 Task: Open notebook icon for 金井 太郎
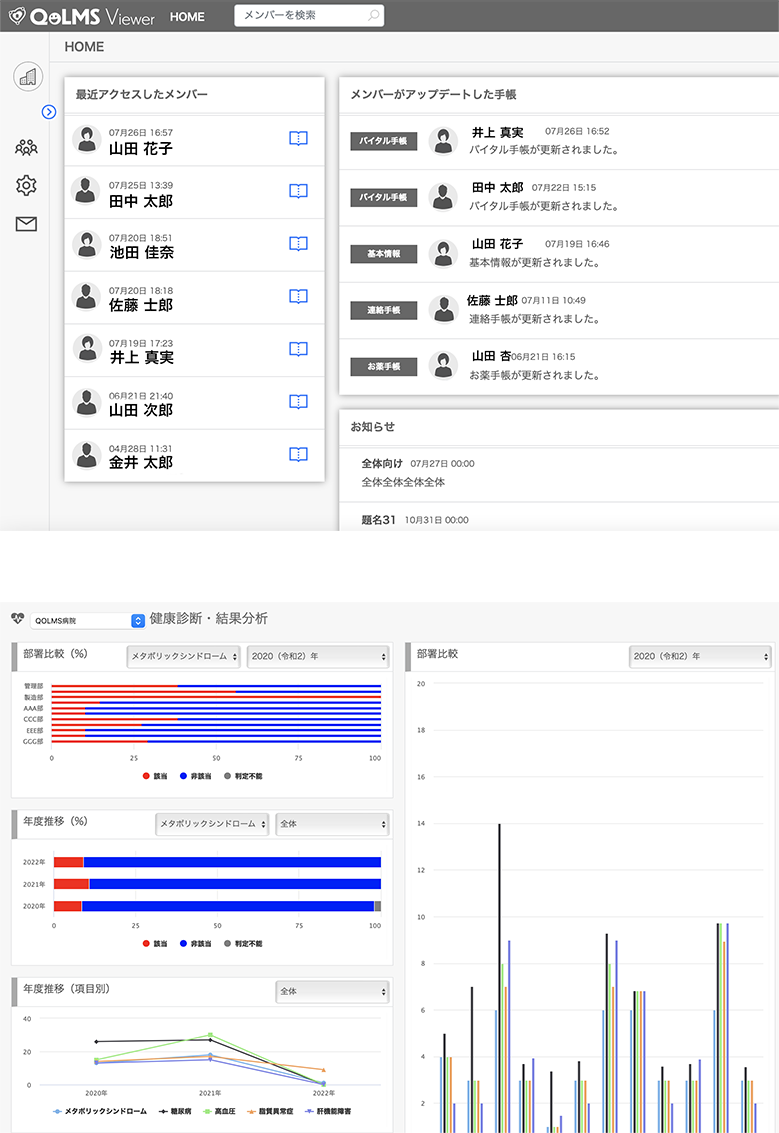tap(298, 454)
